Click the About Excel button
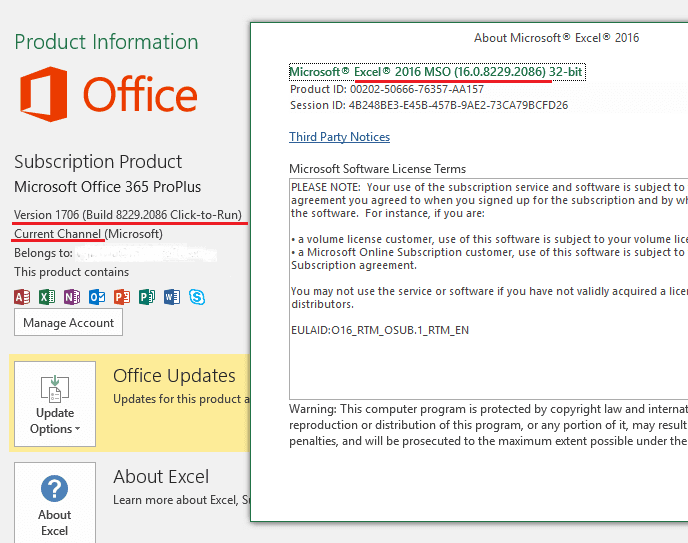This screenshot has width=688, height=543. click(x=55, y=503)
